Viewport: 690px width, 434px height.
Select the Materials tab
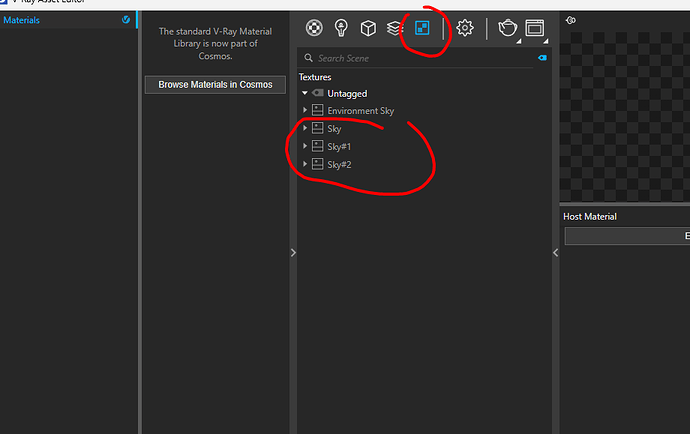click(x=68, y=20)
